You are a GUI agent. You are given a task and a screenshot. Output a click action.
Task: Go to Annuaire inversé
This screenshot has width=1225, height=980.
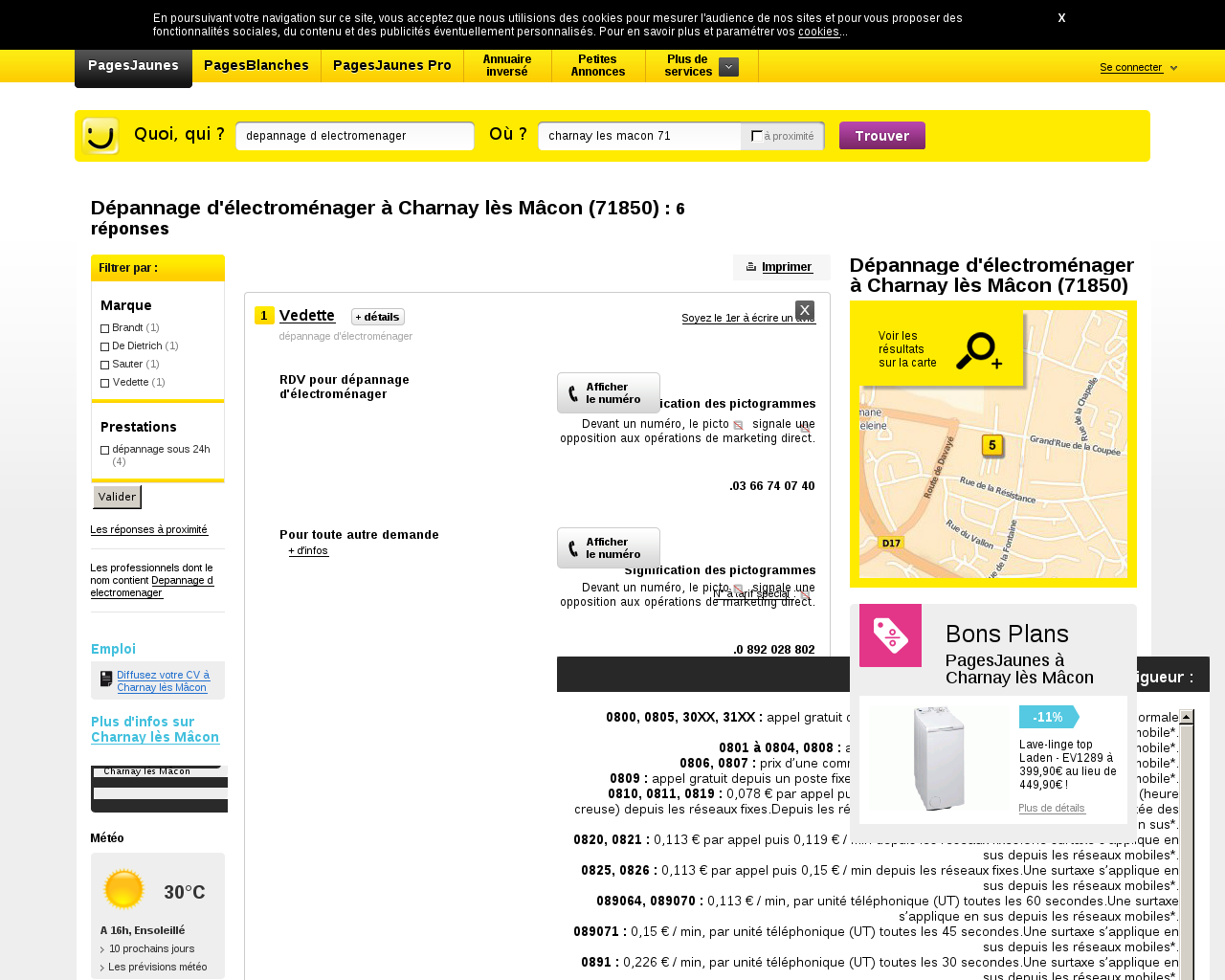click(507, 66)
